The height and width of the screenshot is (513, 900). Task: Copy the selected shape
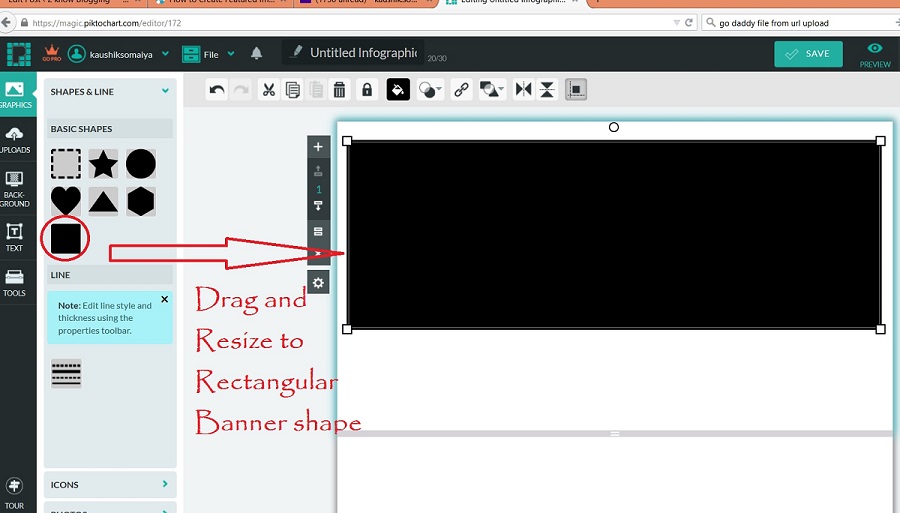(293, 90)
